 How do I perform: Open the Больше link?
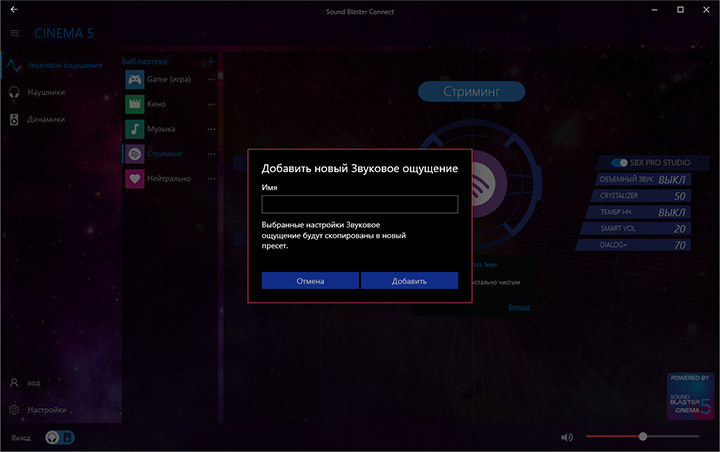(519, 307)
